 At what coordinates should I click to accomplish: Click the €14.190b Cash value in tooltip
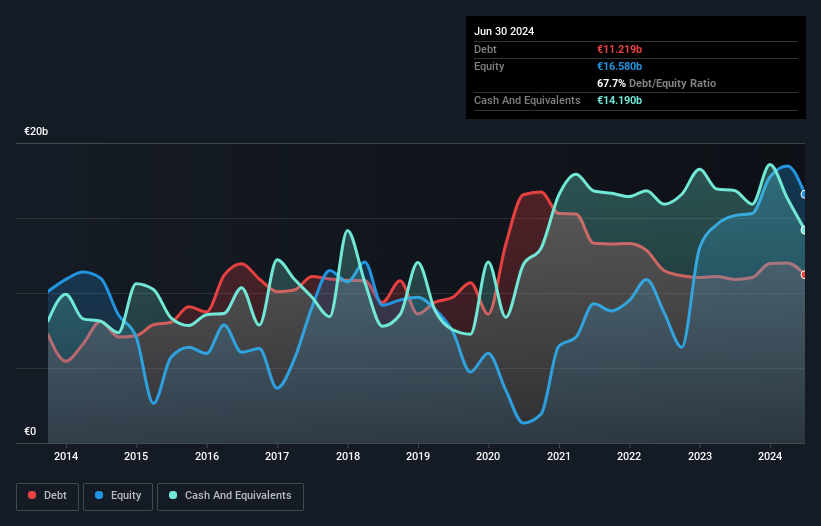tap(619, 100)
